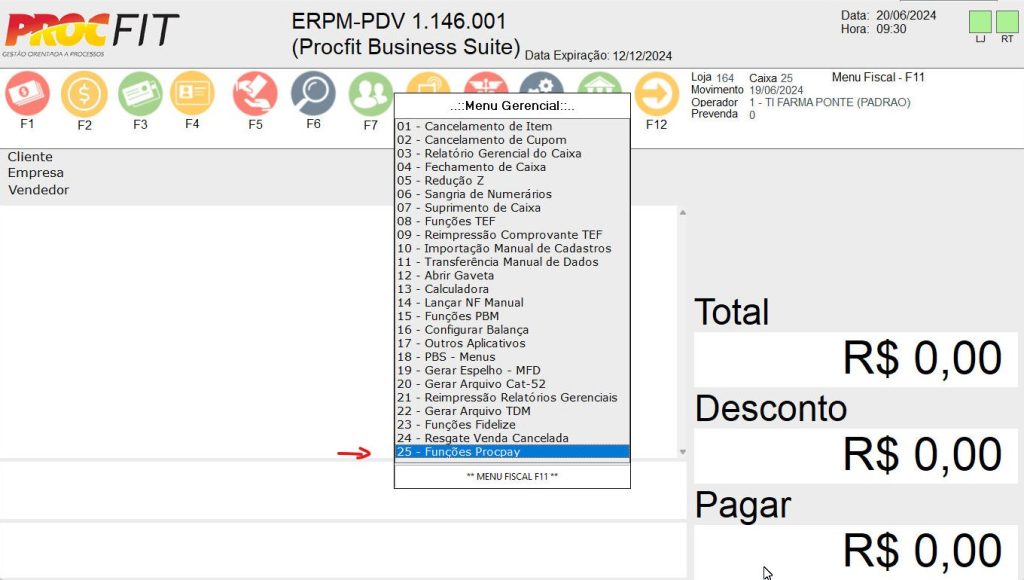Select 11 - Transferência Manual de Dados
1024x580 pixels.
tap(512, 262)
